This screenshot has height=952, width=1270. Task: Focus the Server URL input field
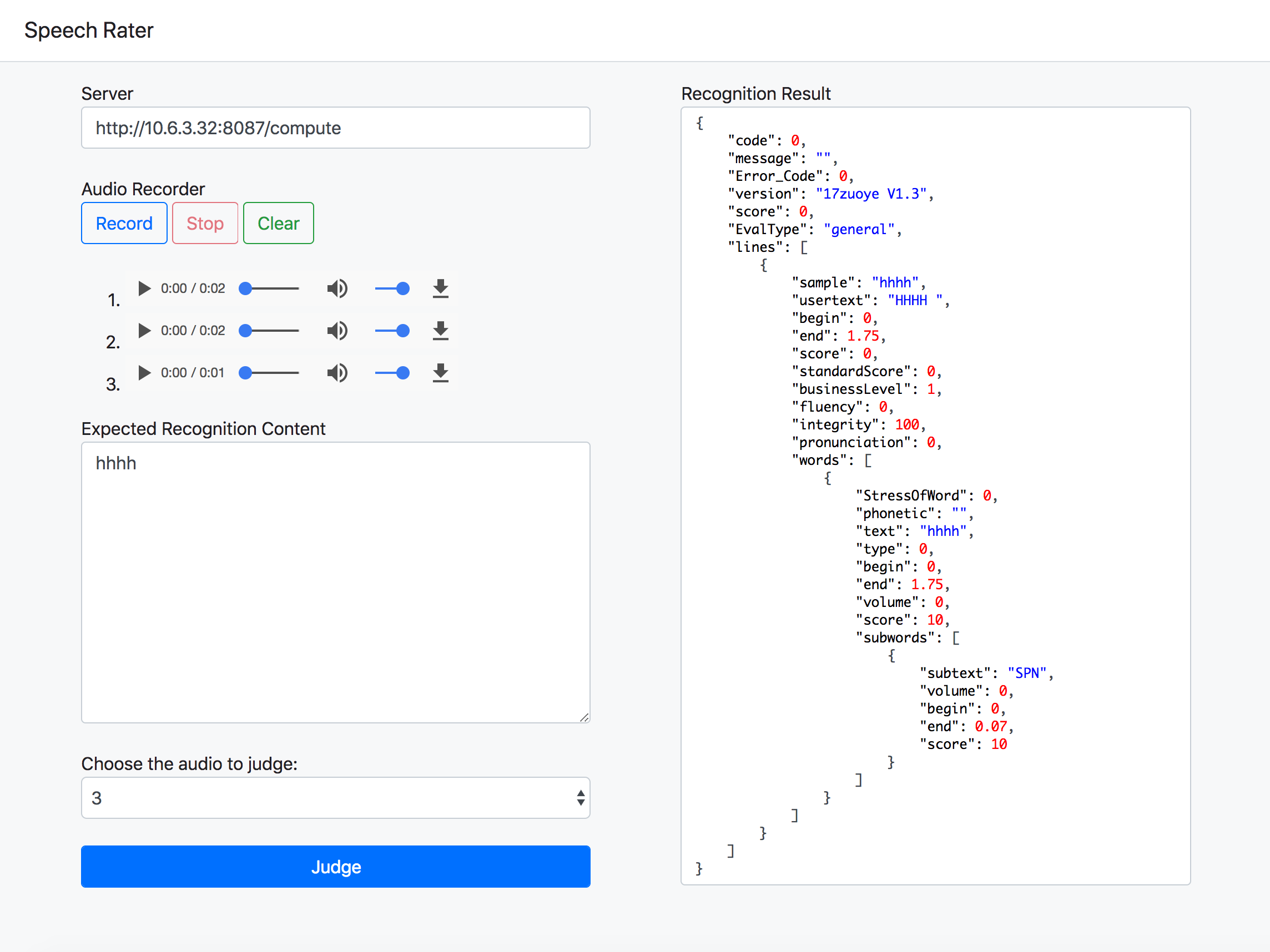(335, 128)
